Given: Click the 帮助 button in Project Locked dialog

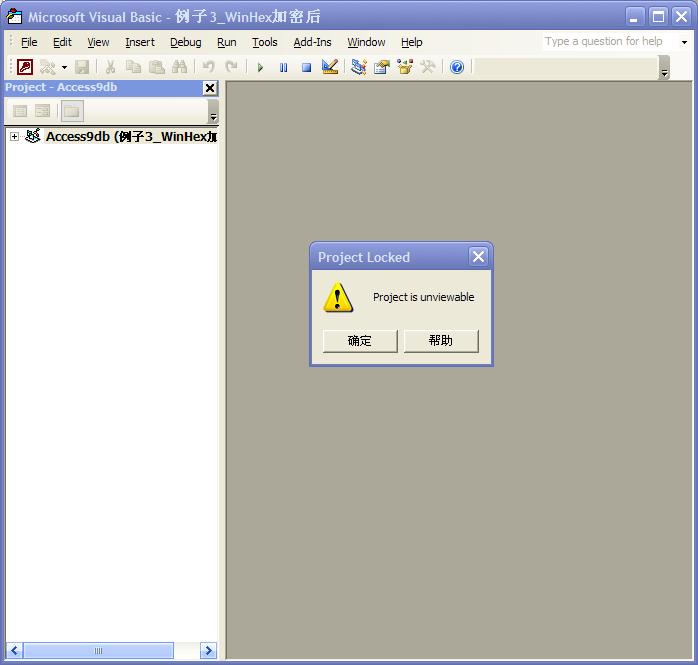Looking at the screenshot, I should point(441,341).
